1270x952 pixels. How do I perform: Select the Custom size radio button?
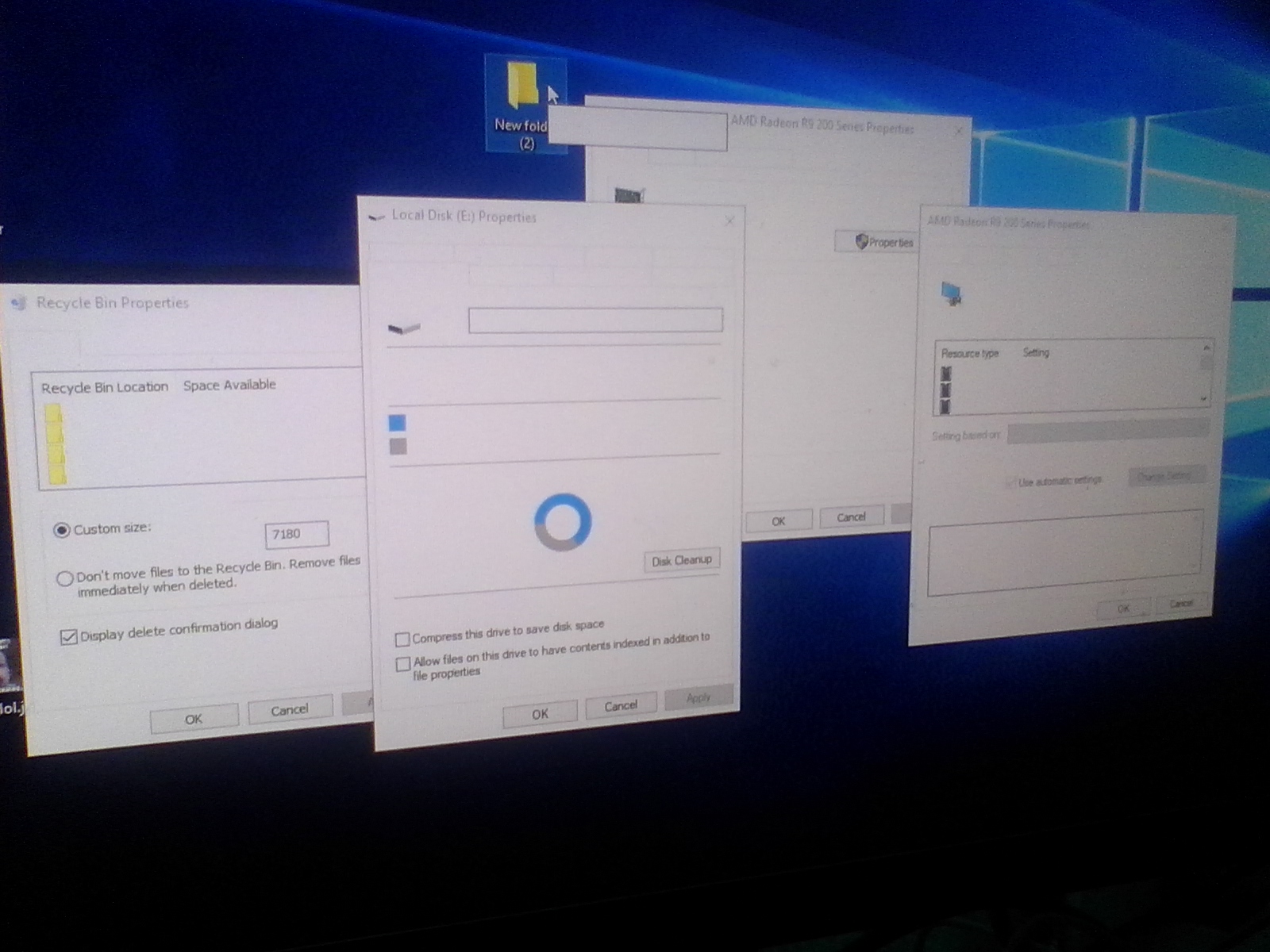[x=61, y=530]
